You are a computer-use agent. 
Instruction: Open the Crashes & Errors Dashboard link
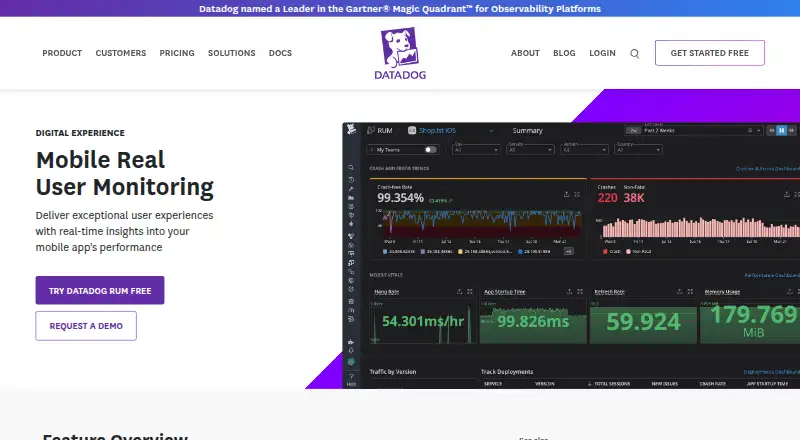point(768,168)
